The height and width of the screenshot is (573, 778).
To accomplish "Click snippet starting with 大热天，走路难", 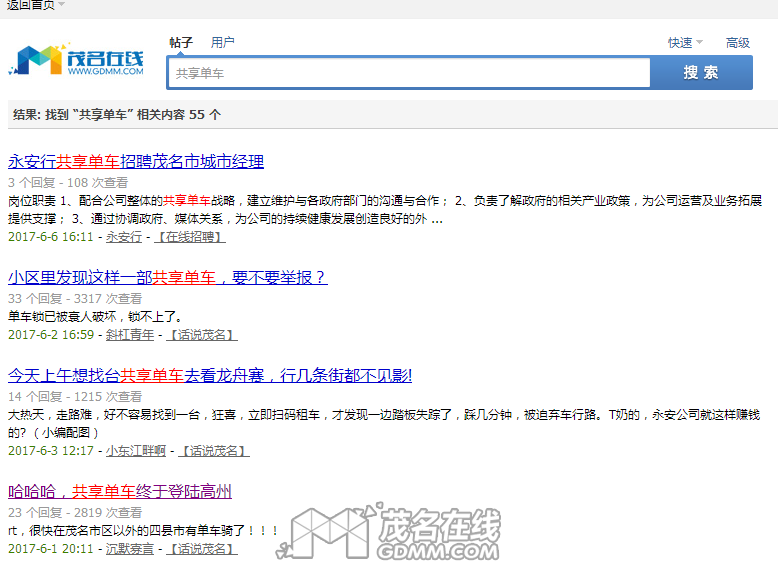I will (x=384, y=424).
